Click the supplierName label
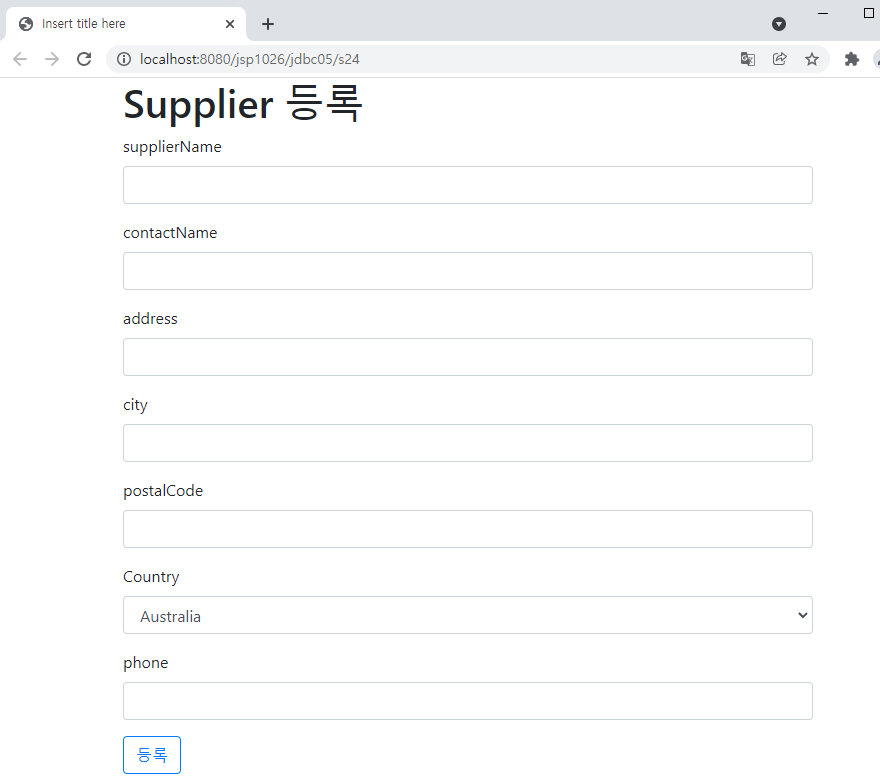The image size is (880, 780). tap(172, 147)
